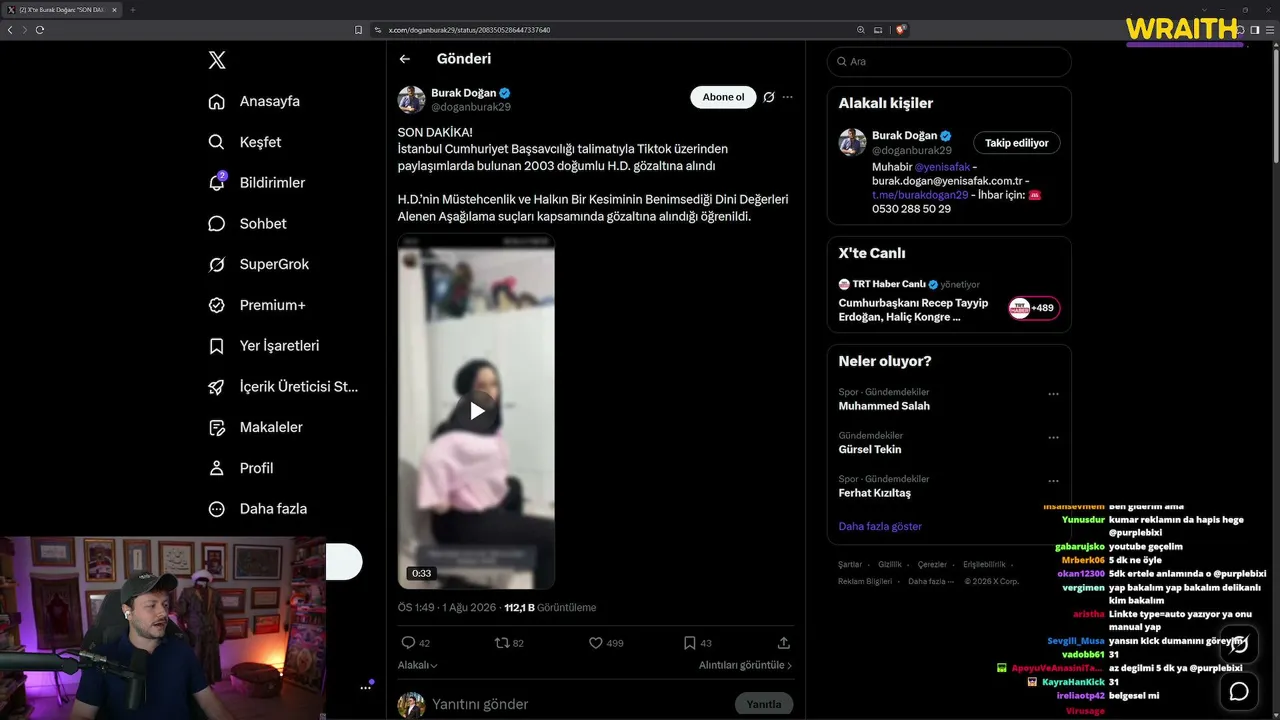Open the @yenisafak mention link
Screen dimensions: 1280x720
pyautogui.click(x=941, y=167)
